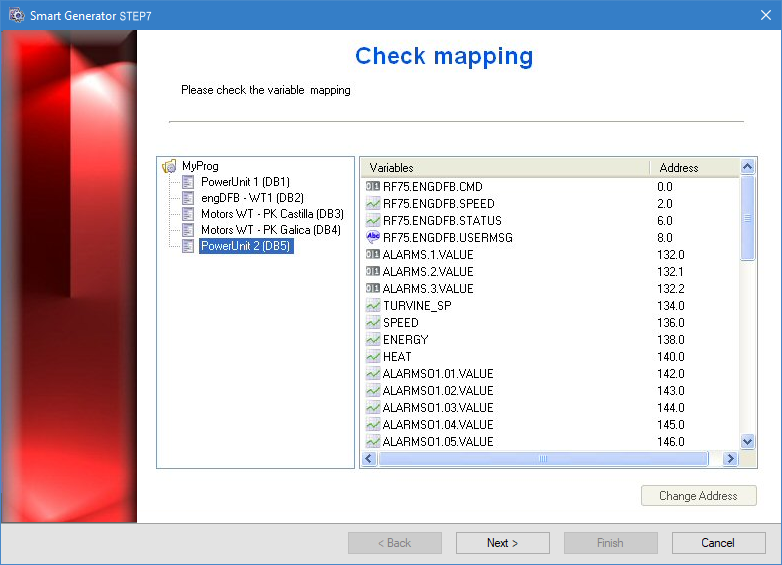Click the analog trend icon beside RF75.ENGDFB.SPEED
Viewport: 782px width, 565px height.
(x=373, y=203)
